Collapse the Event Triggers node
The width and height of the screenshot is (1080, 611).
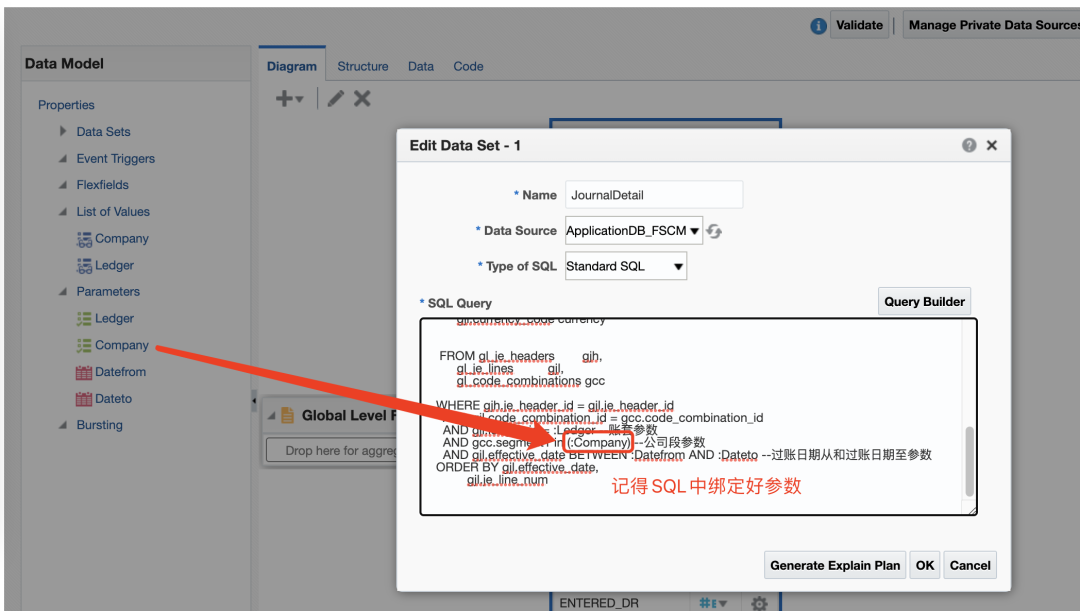(63, 158)
